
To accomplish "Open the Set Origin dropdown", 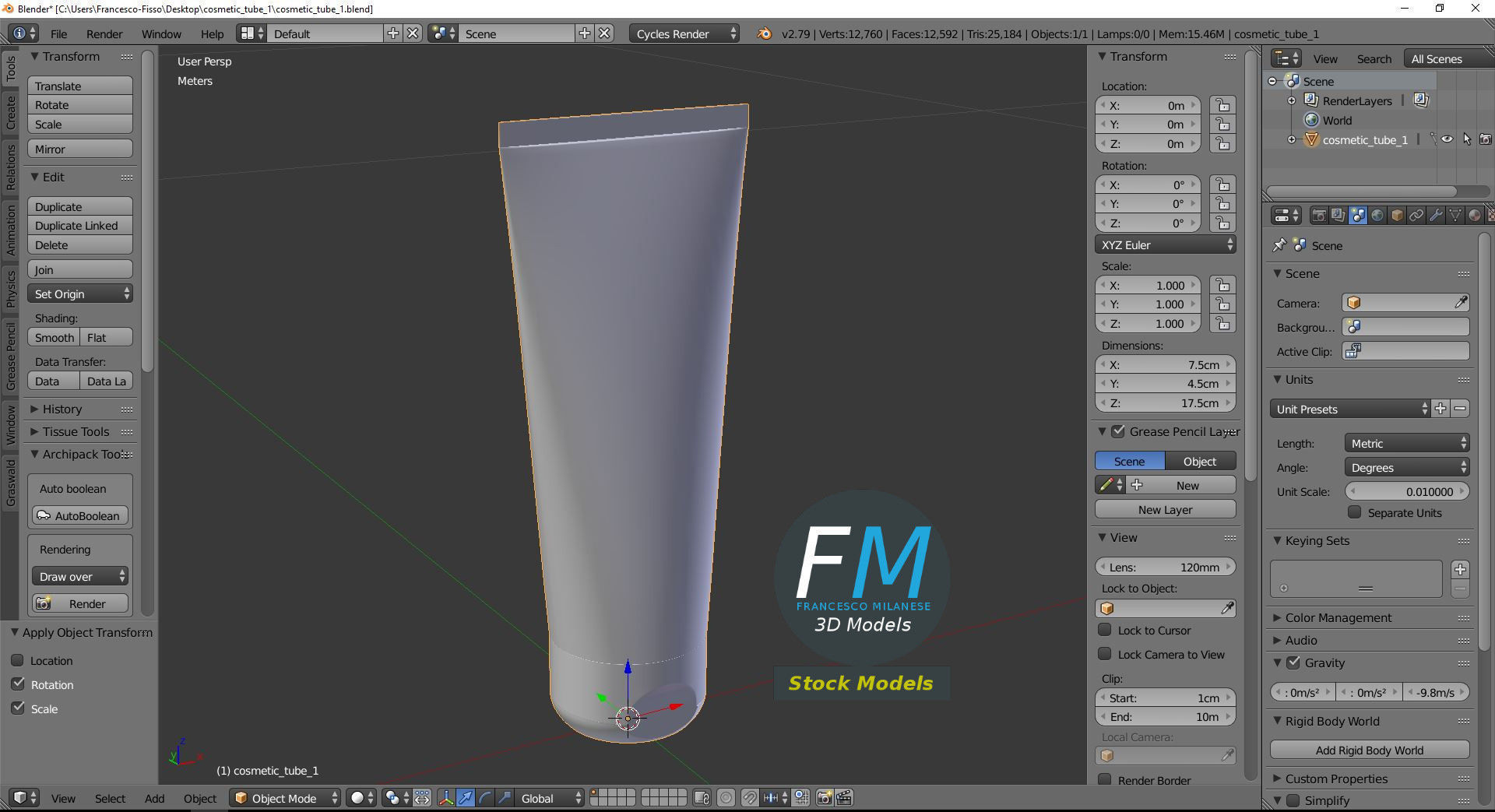I will point(80,294).
